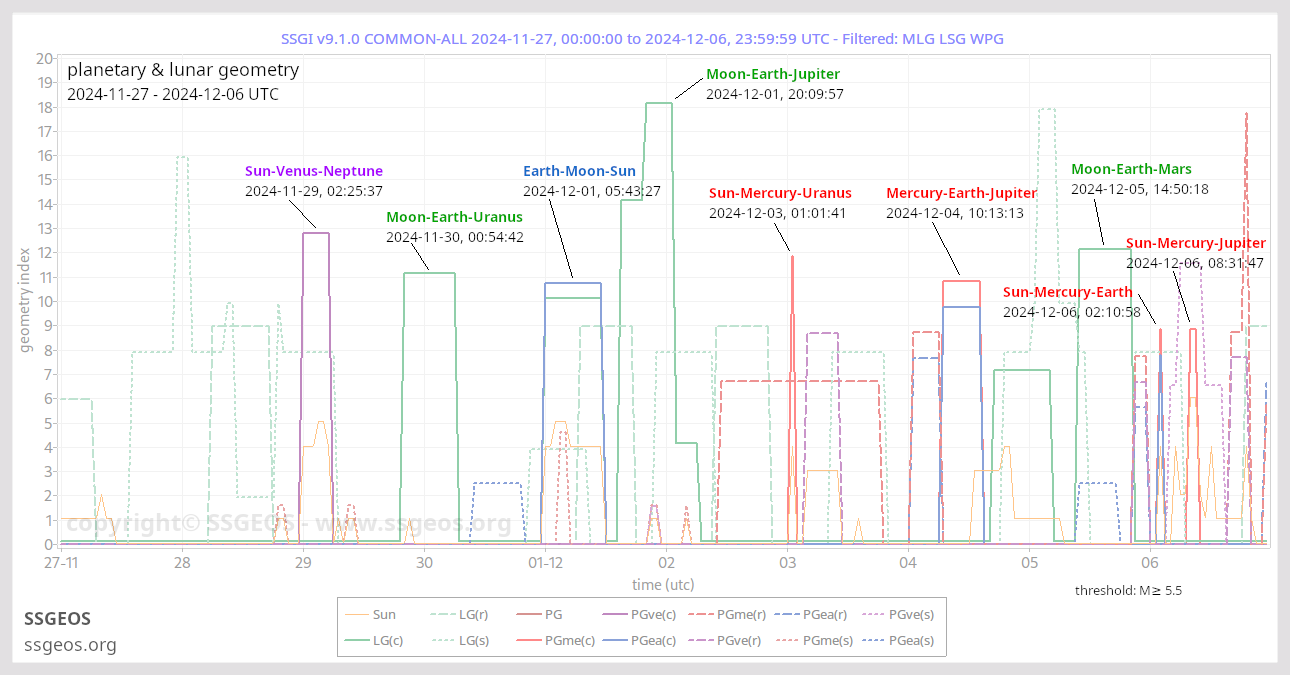Click the PG legend color swatch

point(530,614)
